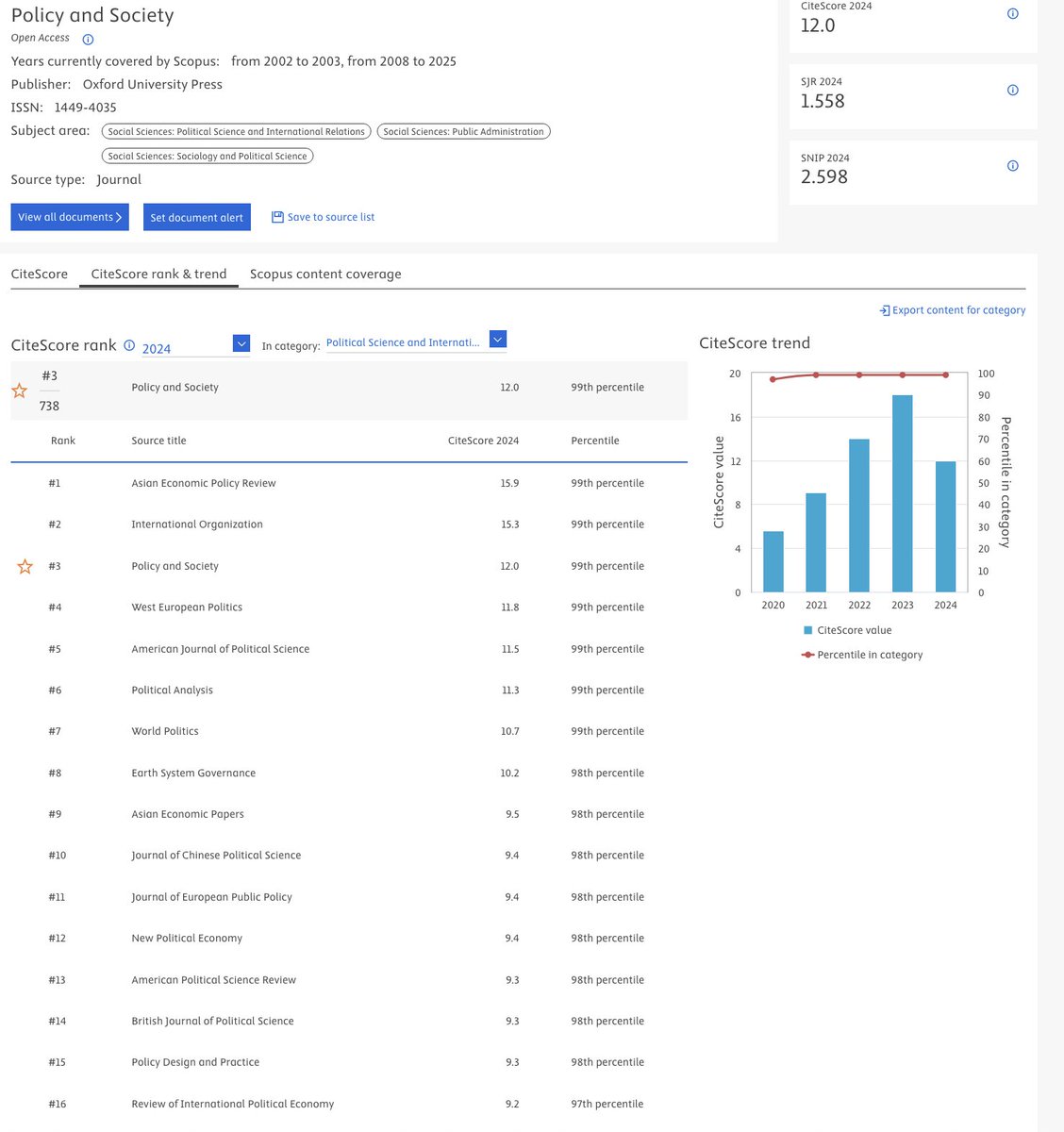This screenshot has height=1132, width=1064.
Task: Click Political Analysis source title
Action: point(173,691)
